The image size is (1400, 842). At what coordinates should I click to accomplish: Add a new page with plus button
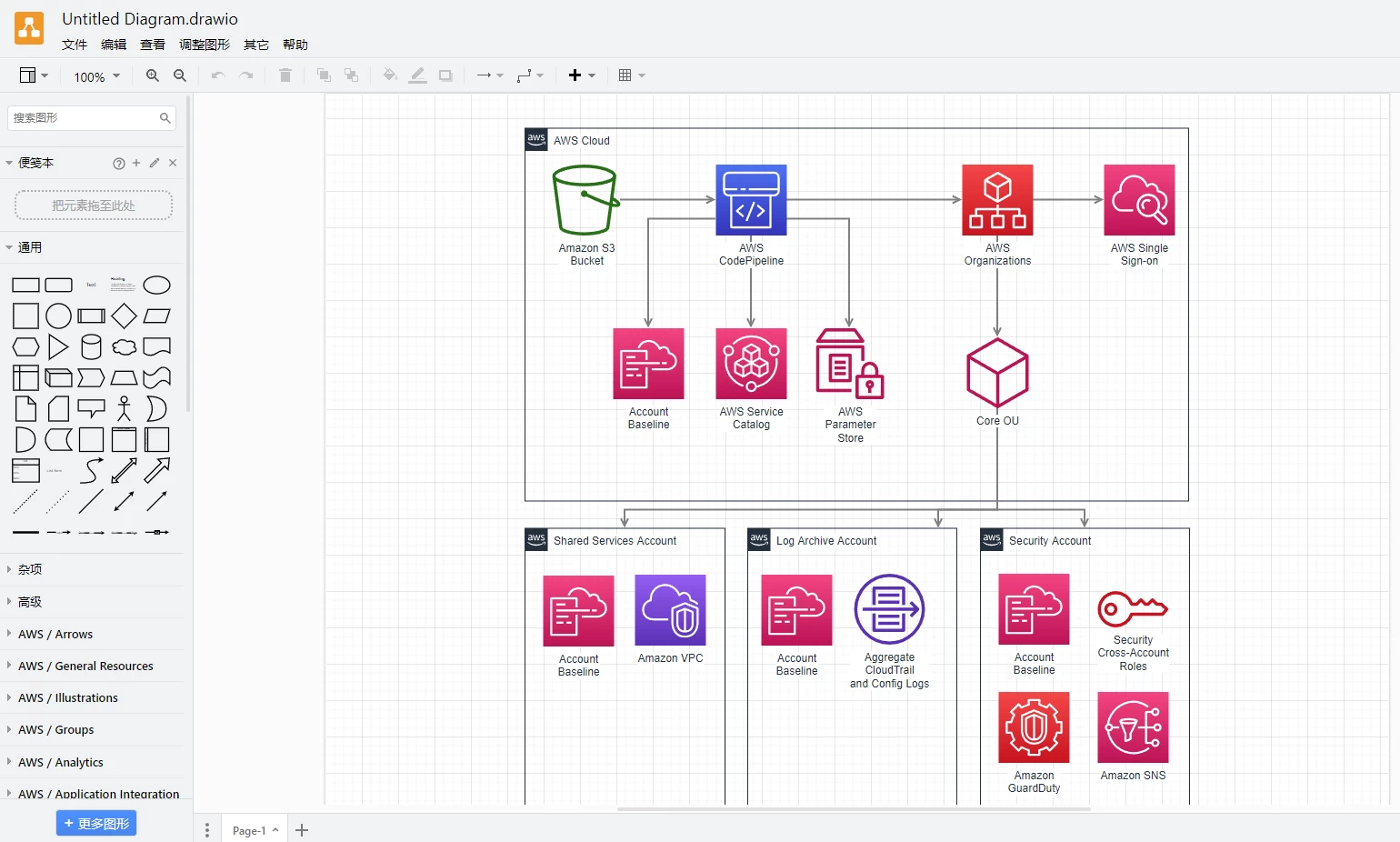[302, 830]
